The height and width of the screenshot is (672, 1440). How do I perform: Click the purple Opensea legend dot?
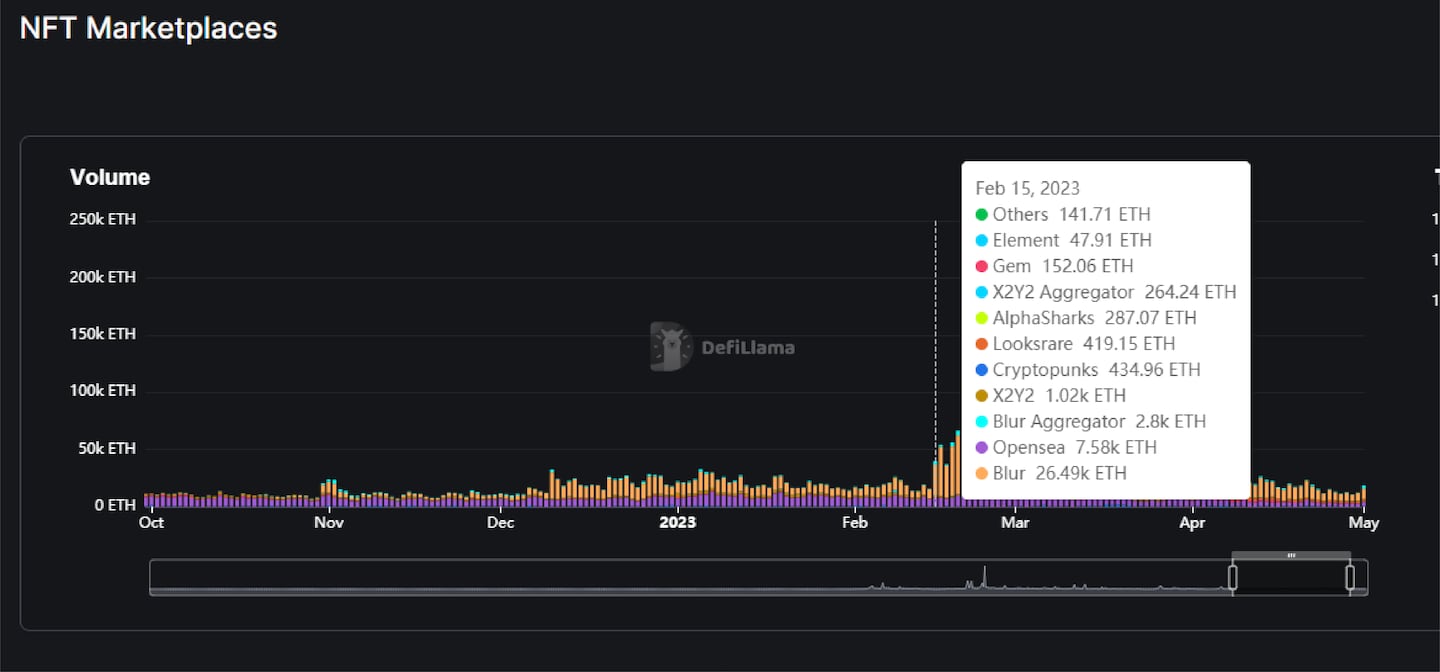981,448
